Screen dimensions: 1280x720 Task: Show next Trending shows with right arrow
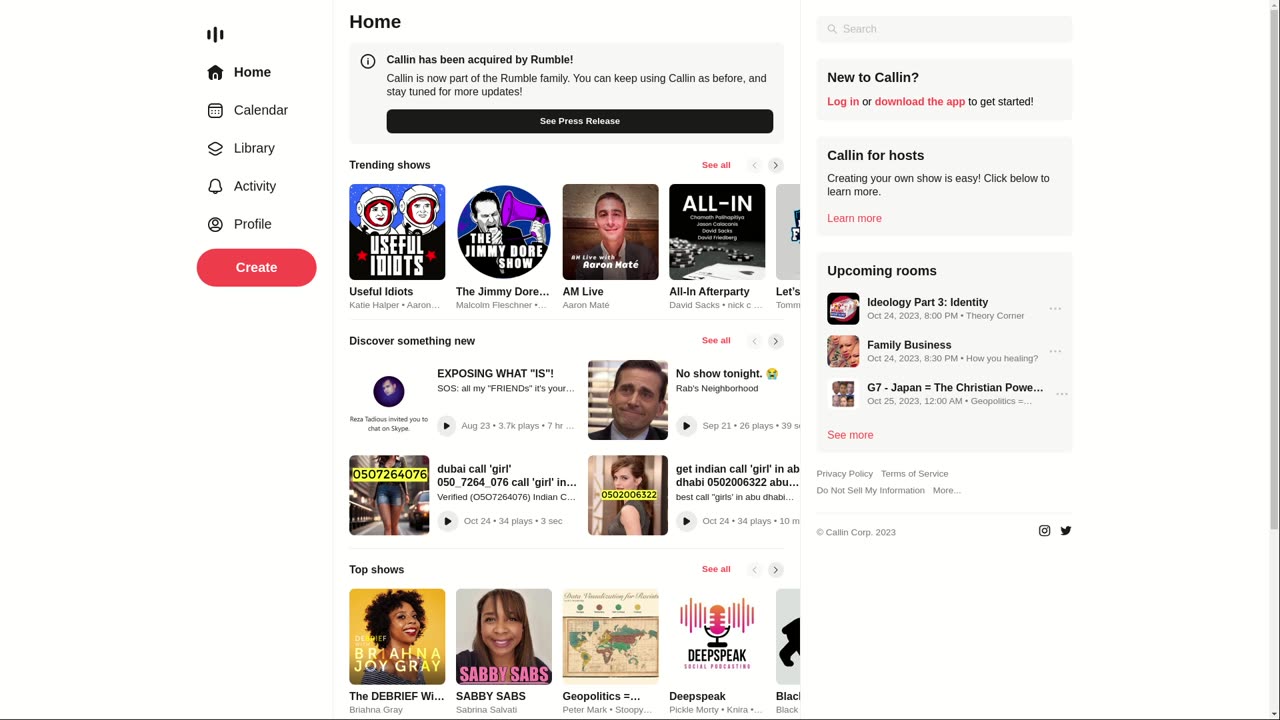point(776,165)
